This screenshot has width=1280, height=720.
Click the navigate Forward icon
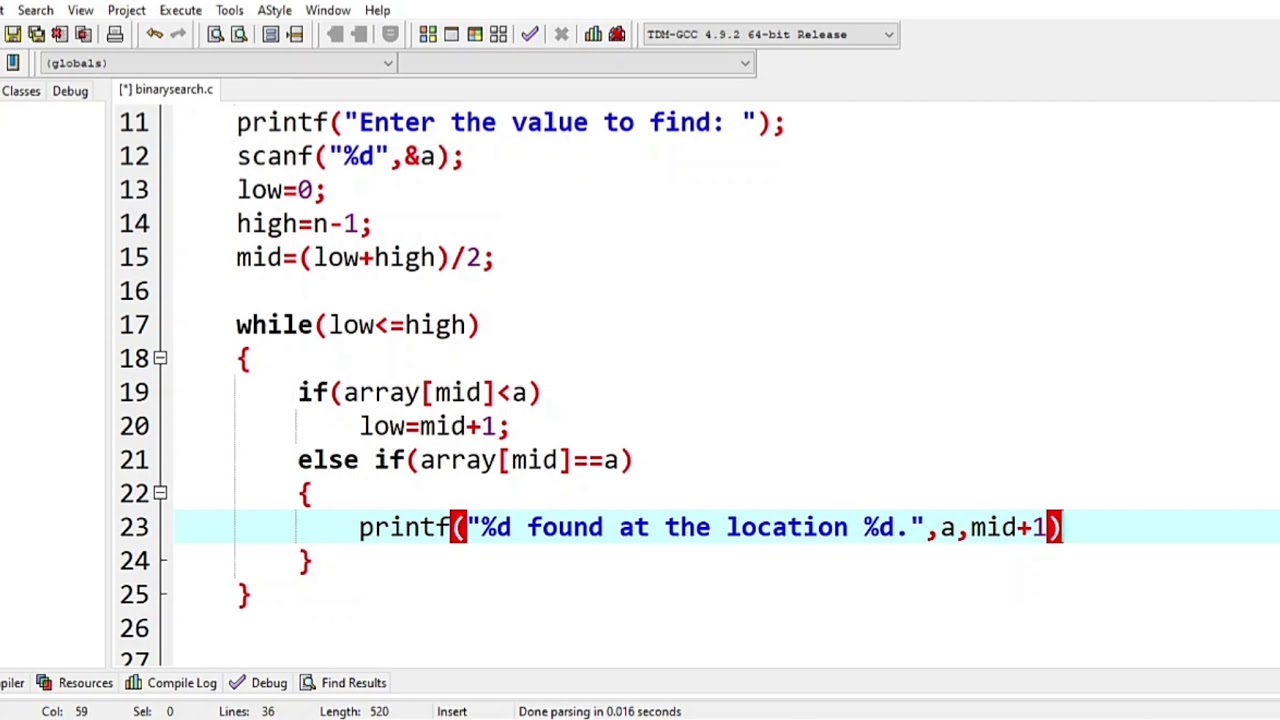point(359,34)
